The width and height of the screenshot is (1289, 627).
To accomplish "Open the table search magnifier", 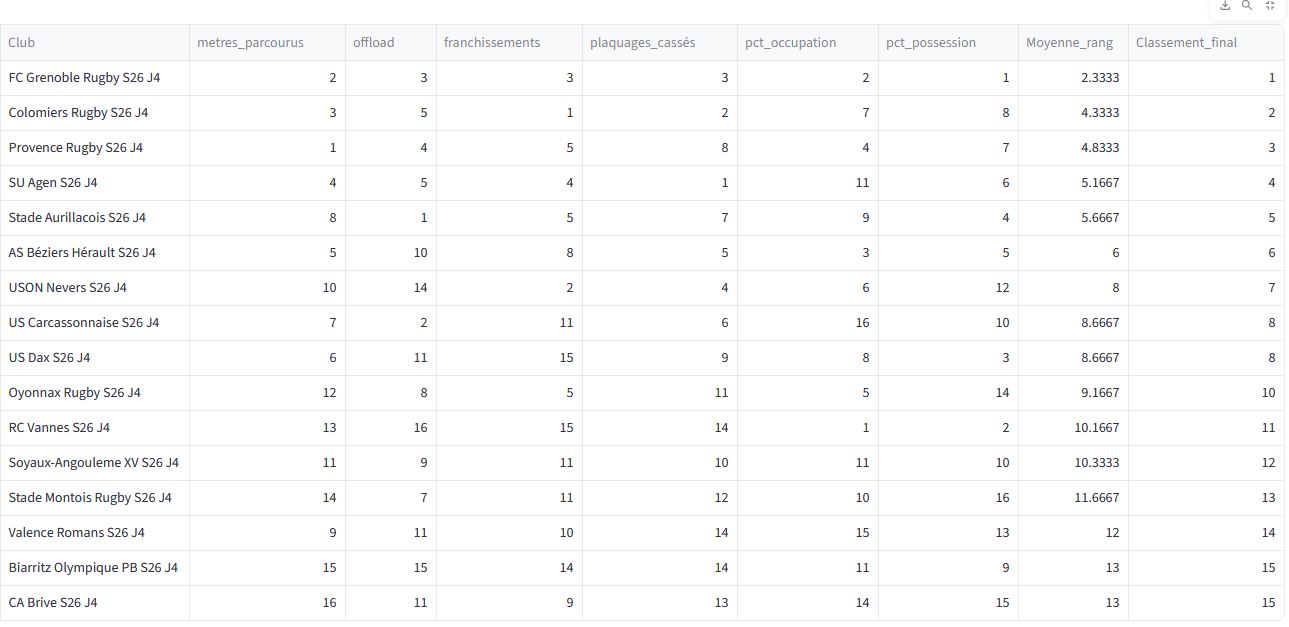I will pos(1247,6).
